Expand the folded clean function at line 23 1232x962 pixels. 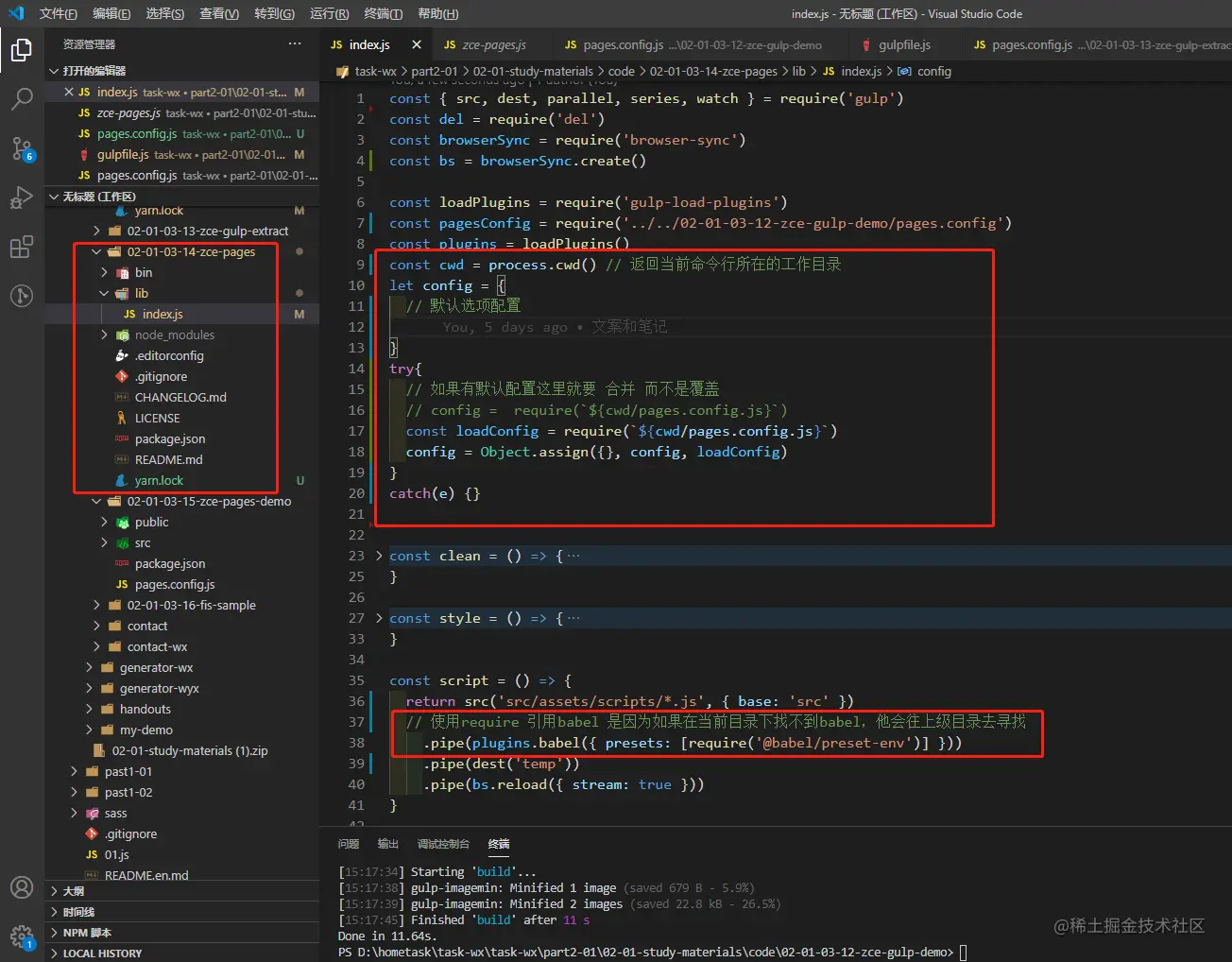(379, 556)
